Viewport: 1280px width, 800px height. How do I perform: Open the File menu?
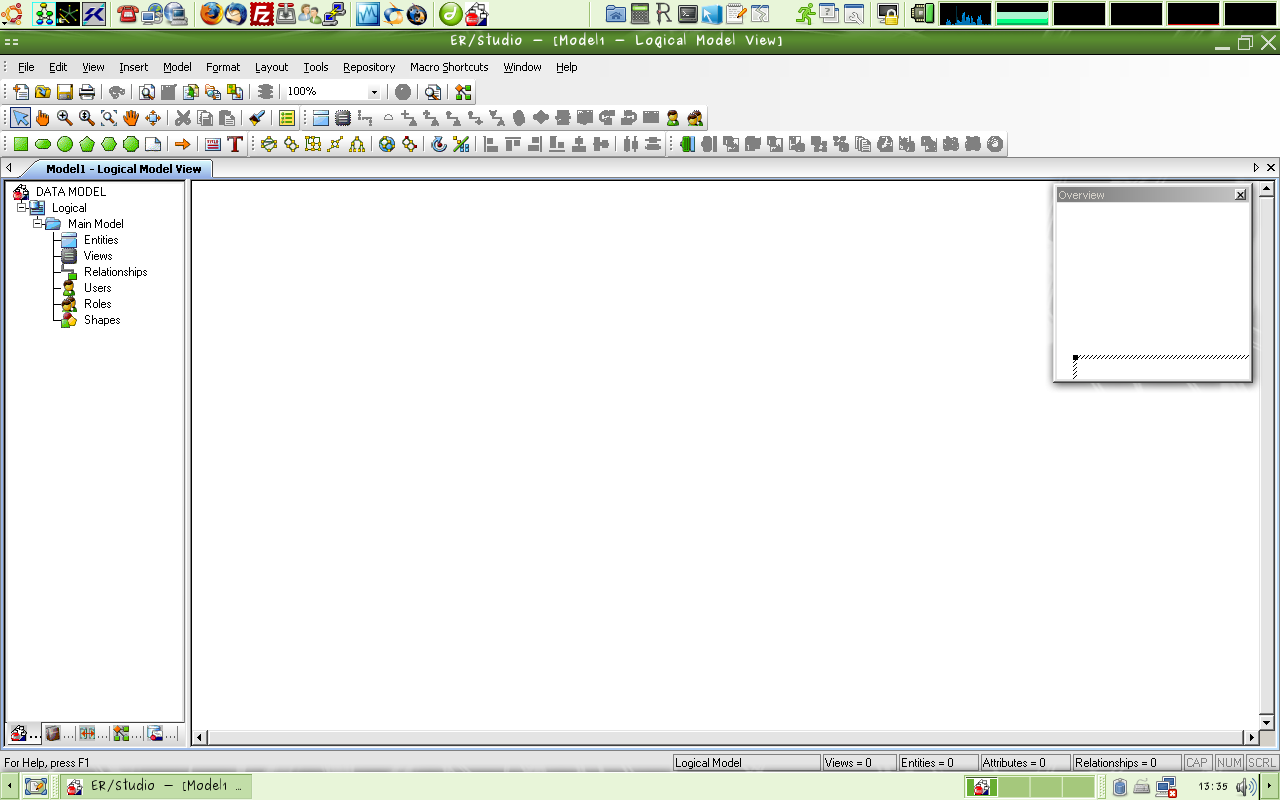tap(26, 67)
